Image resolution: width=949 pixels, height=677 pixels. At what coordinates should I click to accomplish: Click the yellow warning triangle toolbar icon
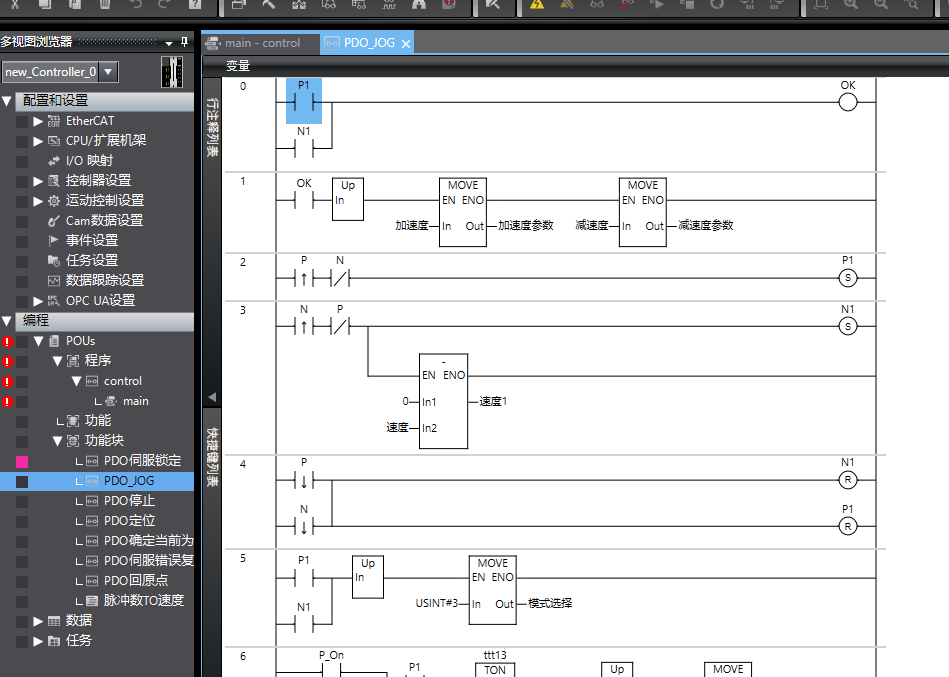pos(537,5)
